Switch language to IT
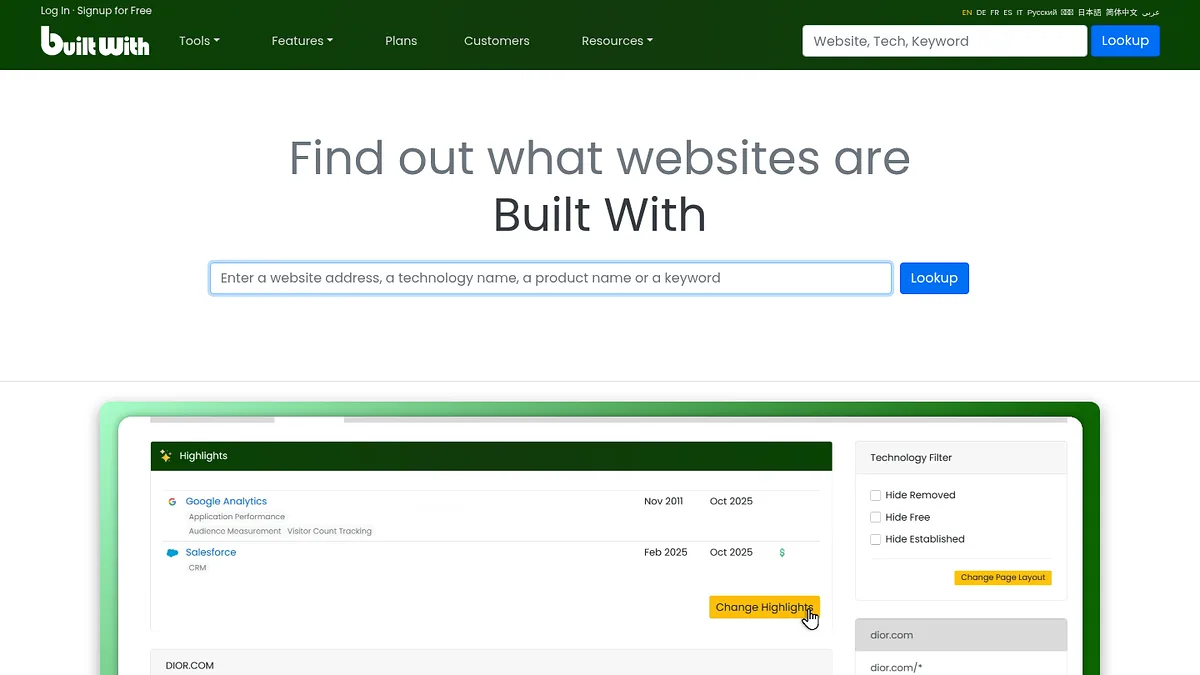Image resolution: width=1200 pixels, height=675 pixels. click(x=1019, y=13)
